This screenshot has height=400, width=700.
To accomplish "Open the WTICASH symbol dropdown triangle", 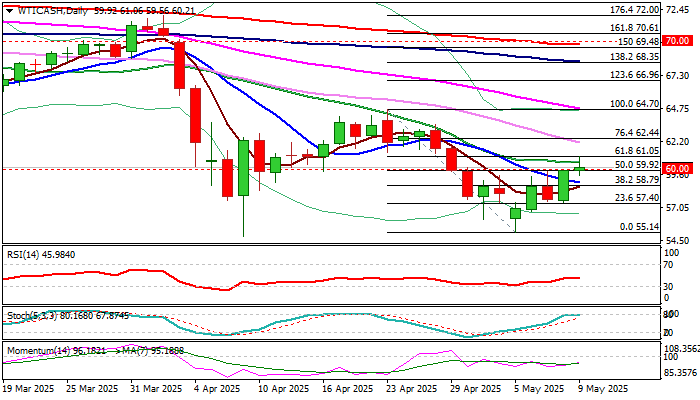I will pyautogui.click(x=9, y=11).
